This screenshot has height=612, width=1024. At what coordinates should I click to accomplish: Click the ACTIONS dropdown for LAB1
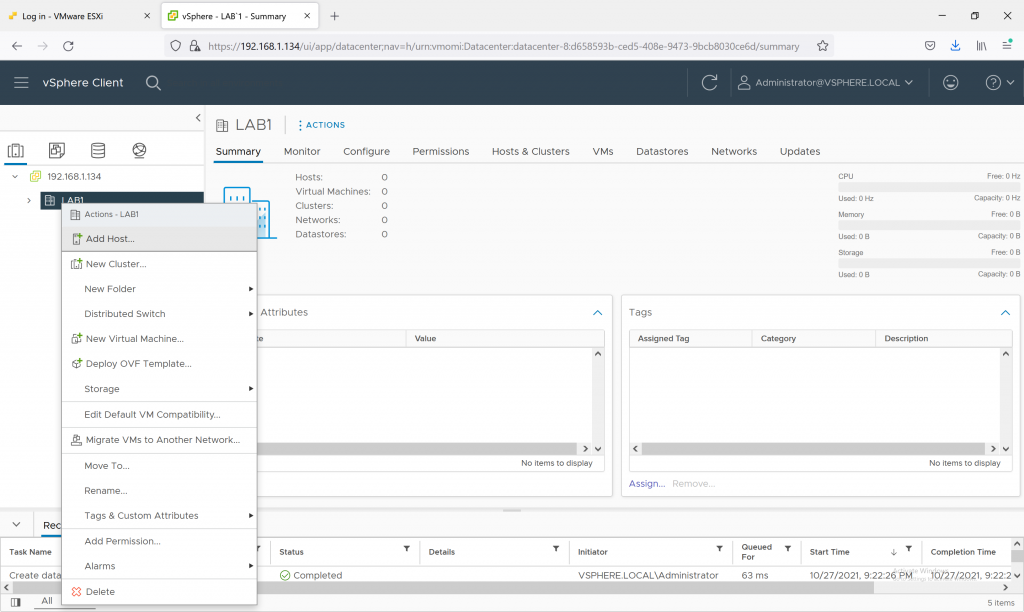[321, 125]
